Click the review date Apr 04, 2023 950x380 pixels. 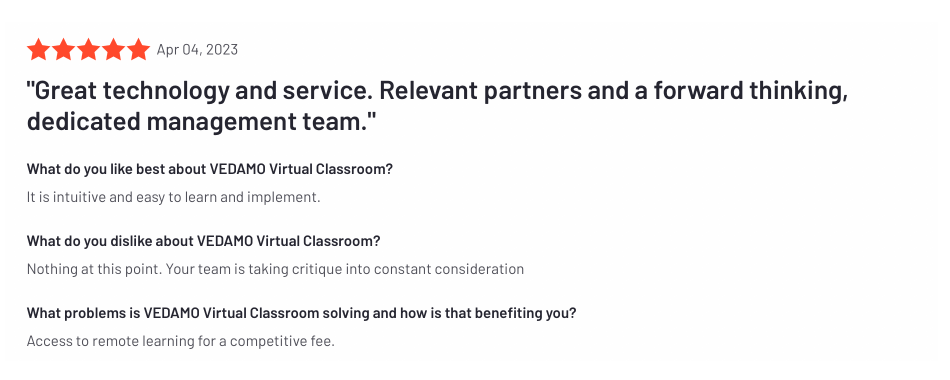click(x=197, y=50)
